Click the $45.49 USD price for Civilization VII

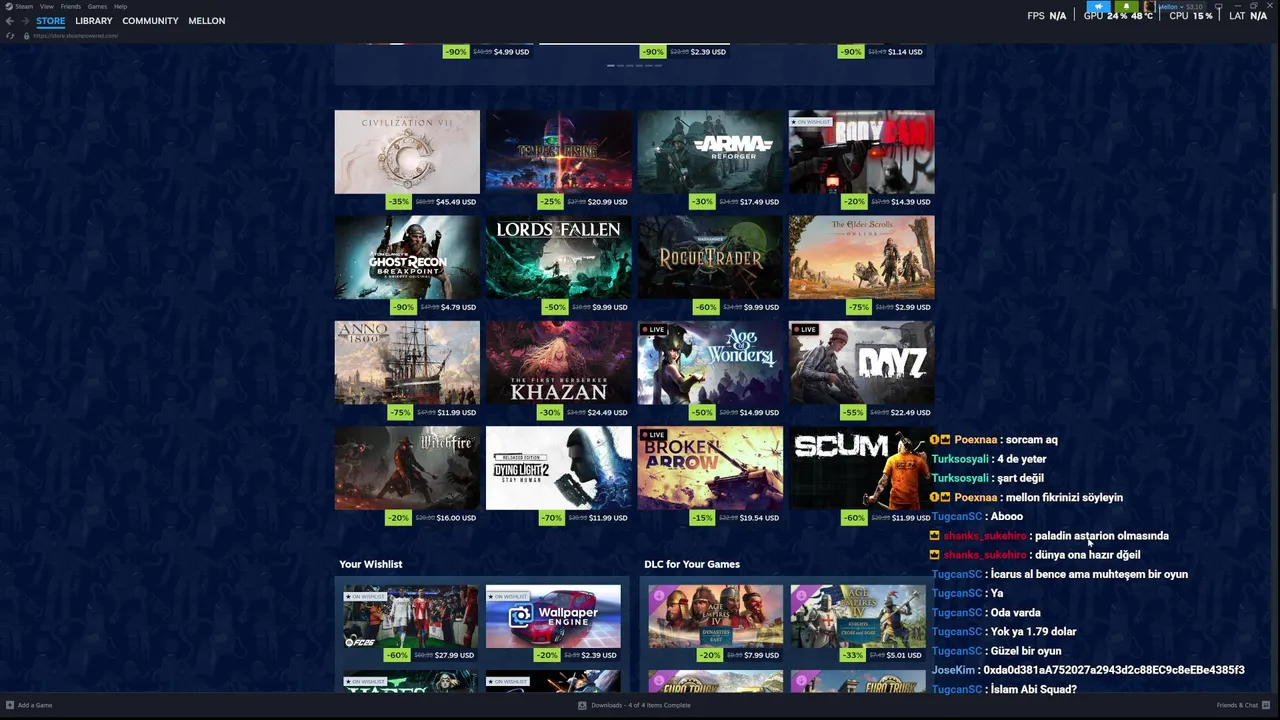click(x=456, y=202)
